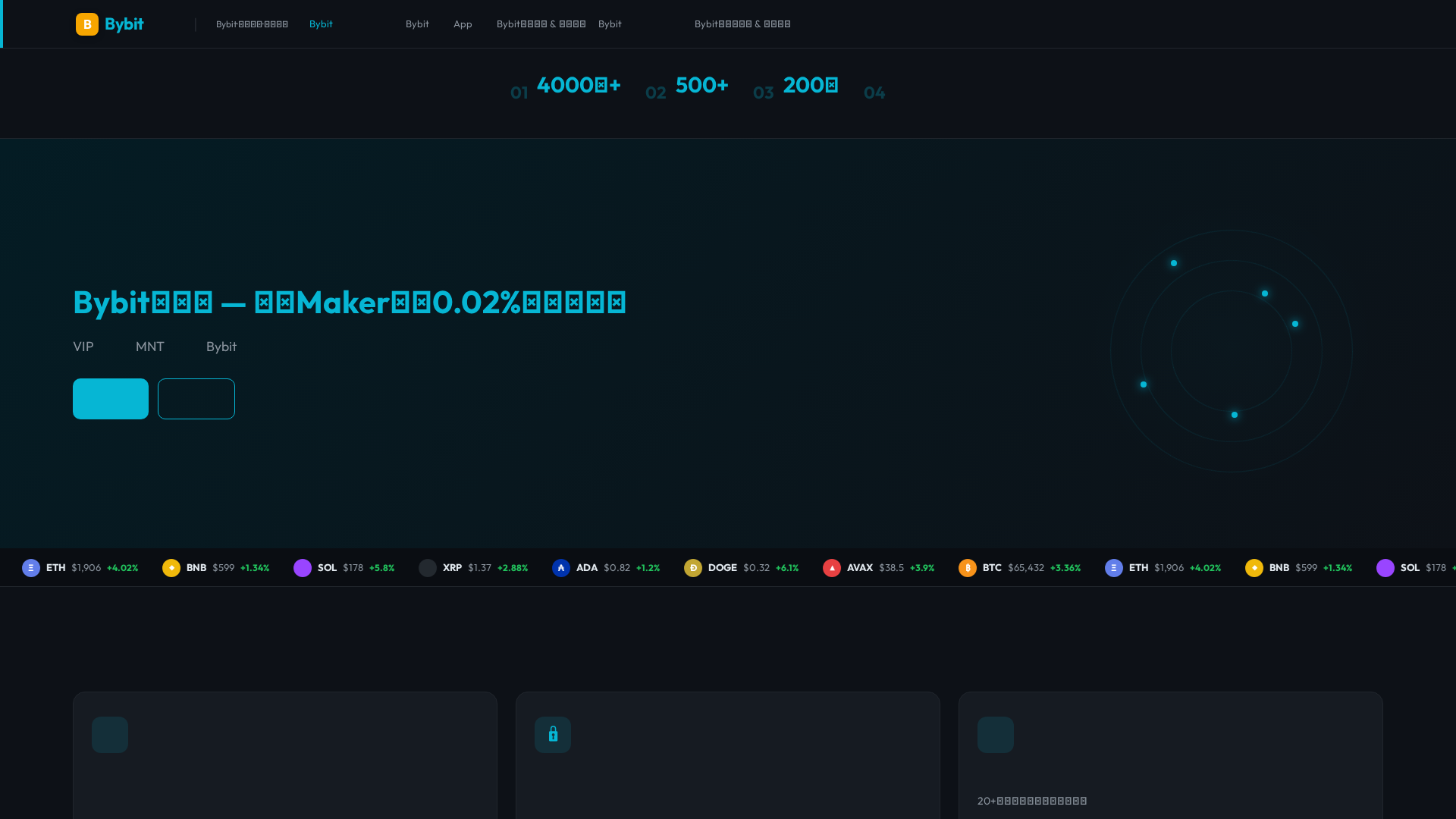Select the SOL coin icon in the ticker
This screenshot has width=1456, height=819.
coord(303,567)
